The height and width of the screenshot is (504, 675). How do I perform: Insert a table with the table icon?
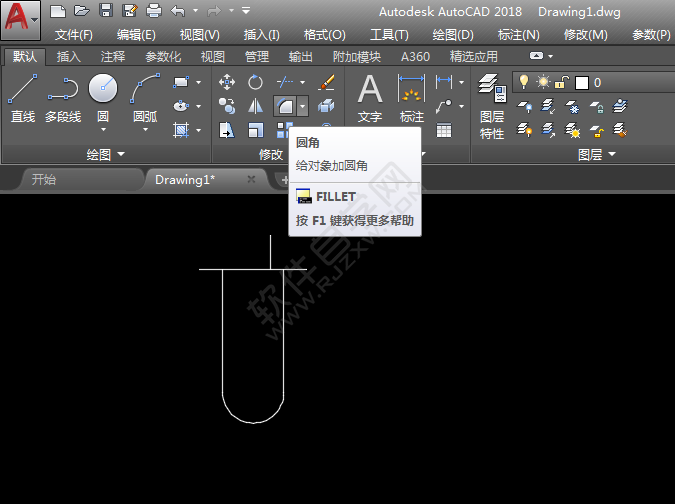(x=444, y=130)
